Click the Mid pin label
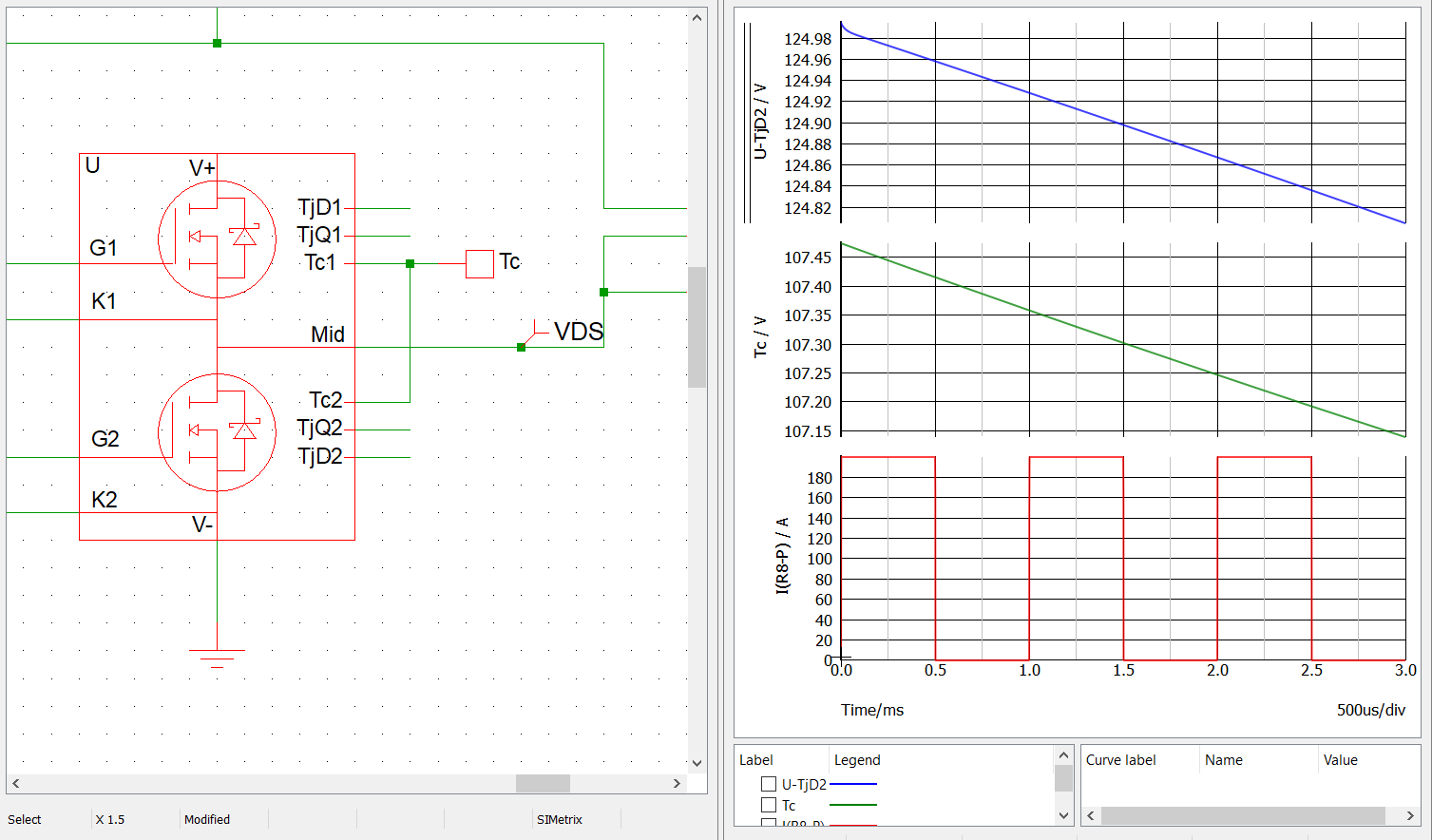1432x840 pixels. pos(328,334)
